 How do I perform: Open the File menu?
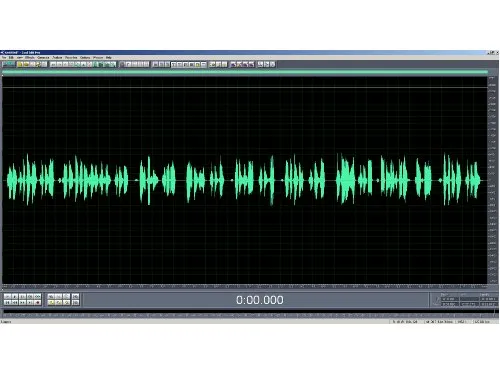point(4,58)
